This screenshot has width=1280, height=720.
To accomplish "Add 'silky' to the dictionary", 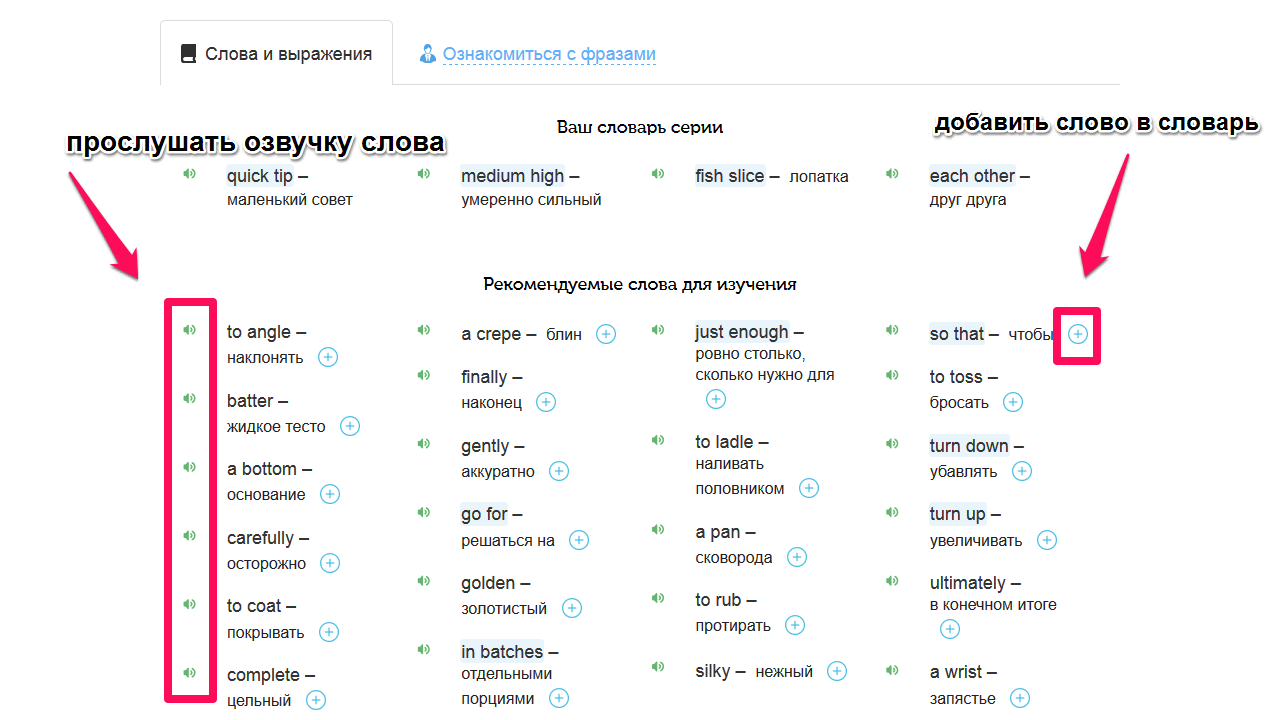I will [x=838, y=671].
